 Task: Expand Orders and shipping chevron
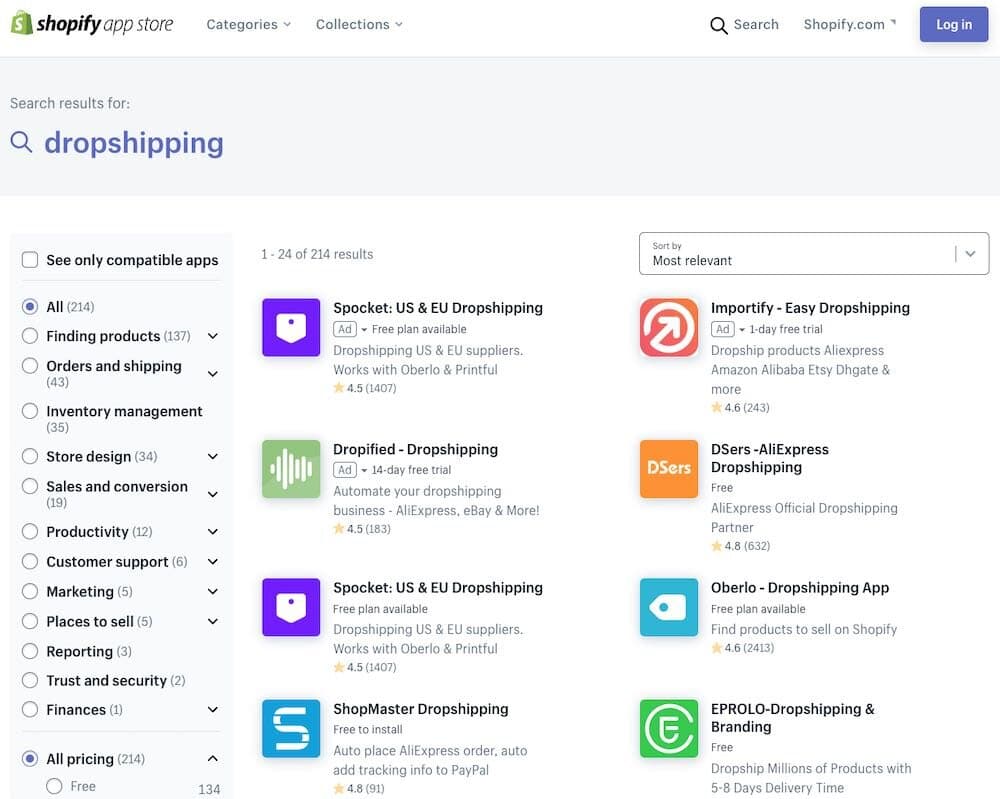click(213, 374)
